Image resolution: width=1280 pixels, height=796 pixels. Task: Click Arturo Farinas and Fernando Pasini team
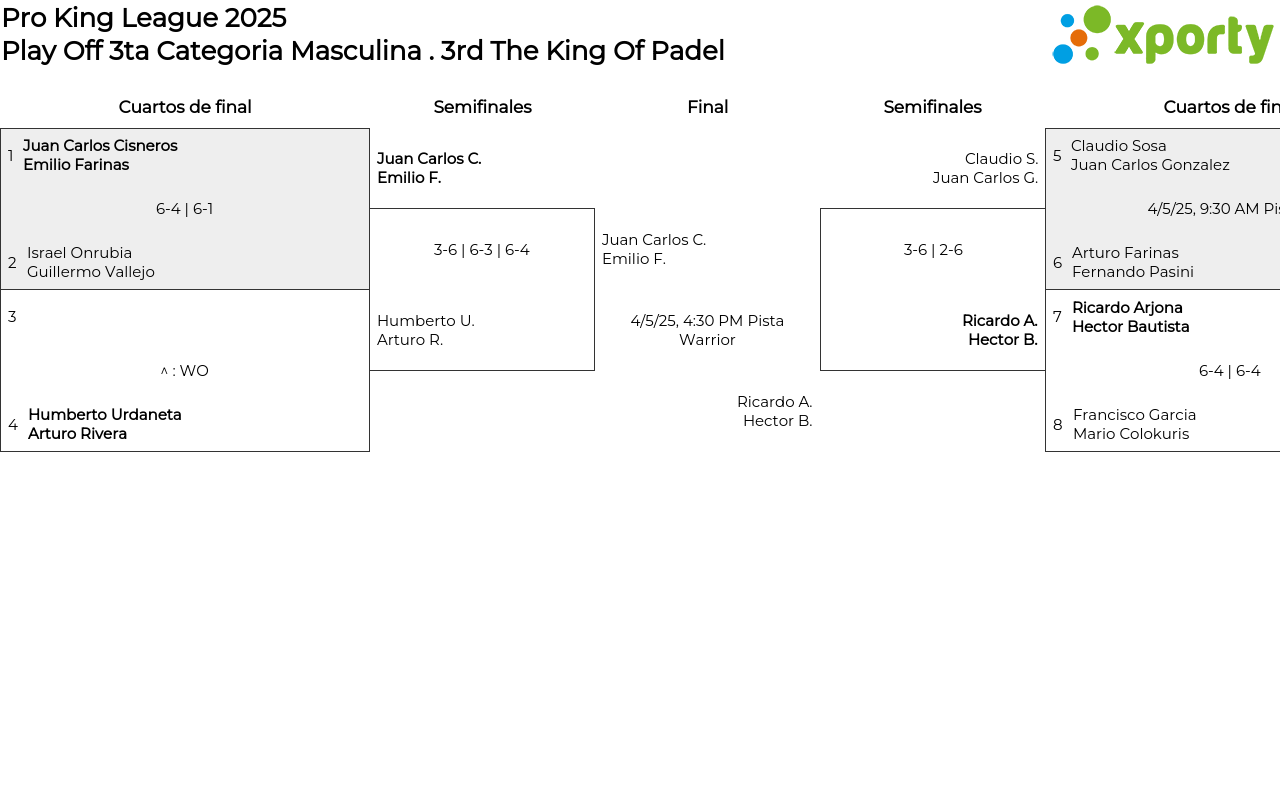(x=1132, y=262)
